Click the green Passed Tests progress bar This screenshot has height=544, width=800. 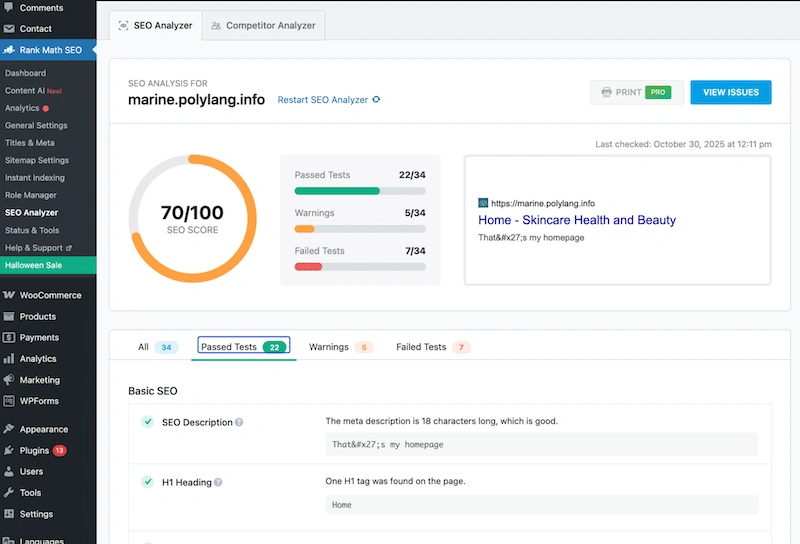[337, 190]
